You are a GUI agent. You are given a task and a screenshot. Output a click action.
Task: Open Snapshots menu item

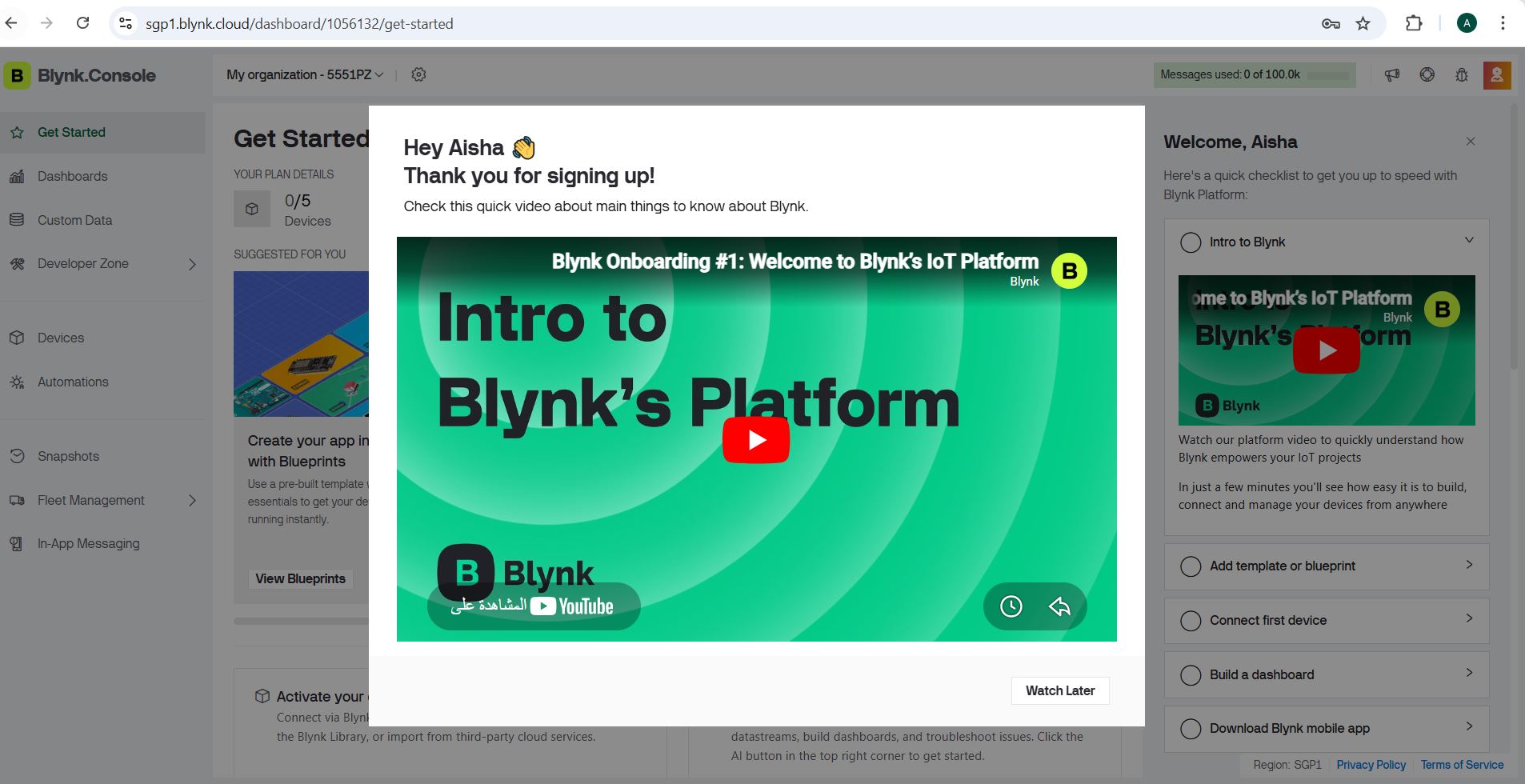(103, 456)
